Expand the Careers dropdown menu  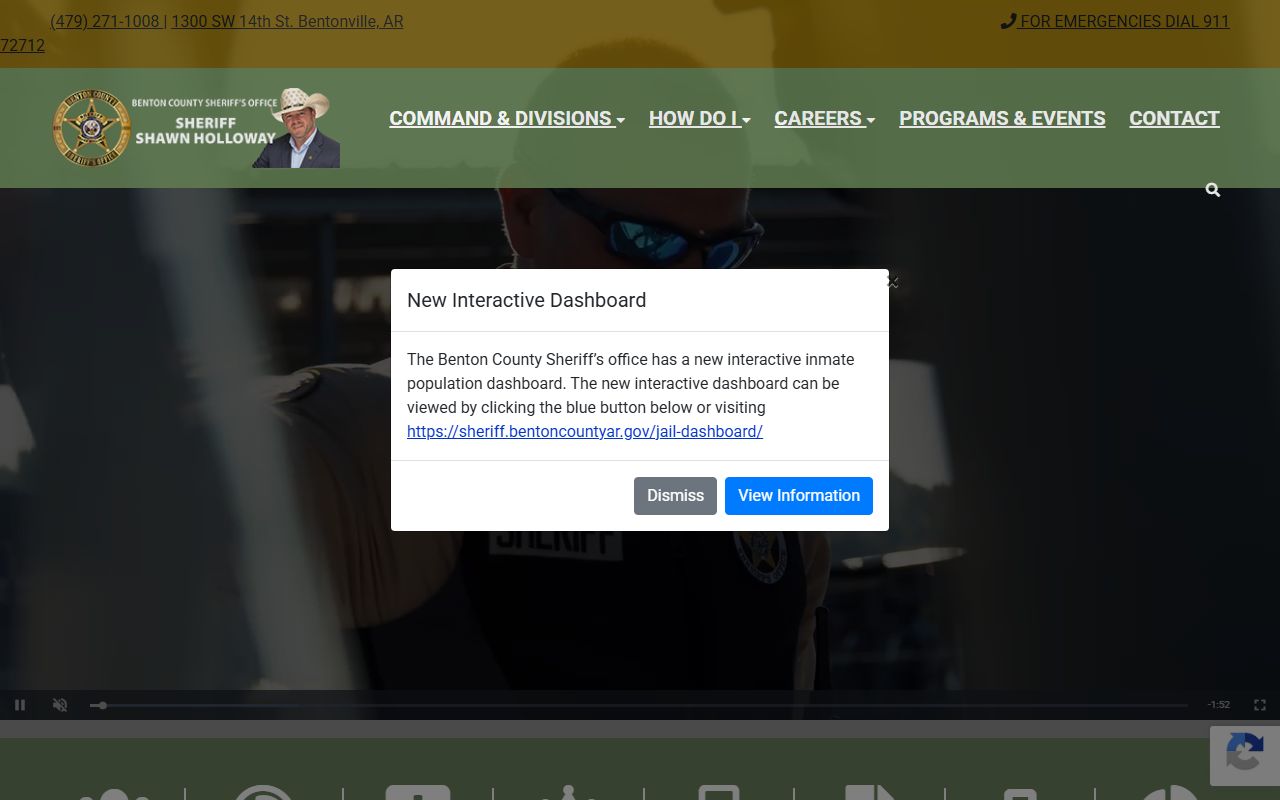[x=824, y=118]
